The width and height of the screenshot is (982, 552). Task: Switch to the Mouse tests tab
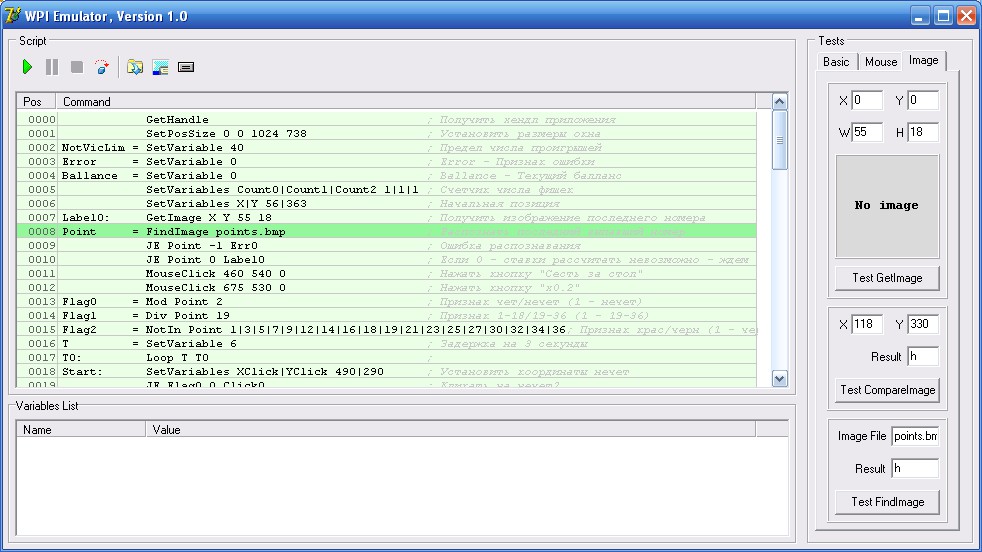[881, 61]
